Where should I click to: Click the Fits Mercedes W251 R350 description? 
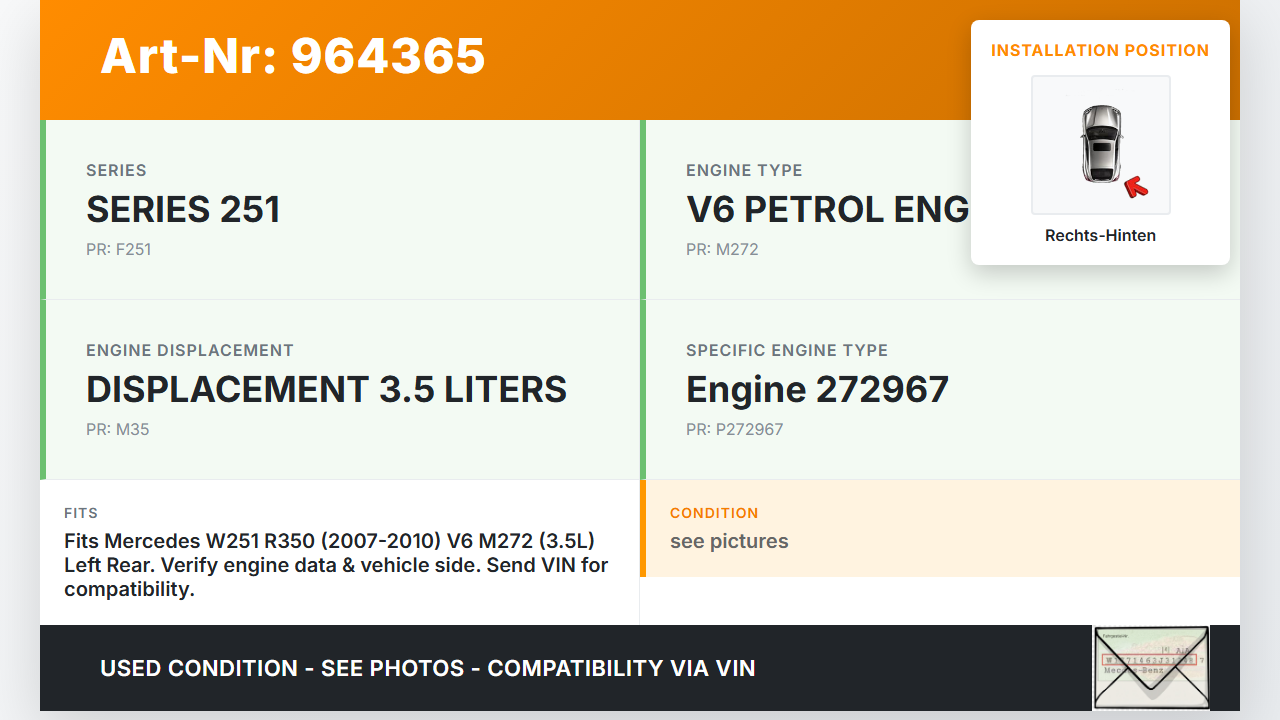click(336, 565)
